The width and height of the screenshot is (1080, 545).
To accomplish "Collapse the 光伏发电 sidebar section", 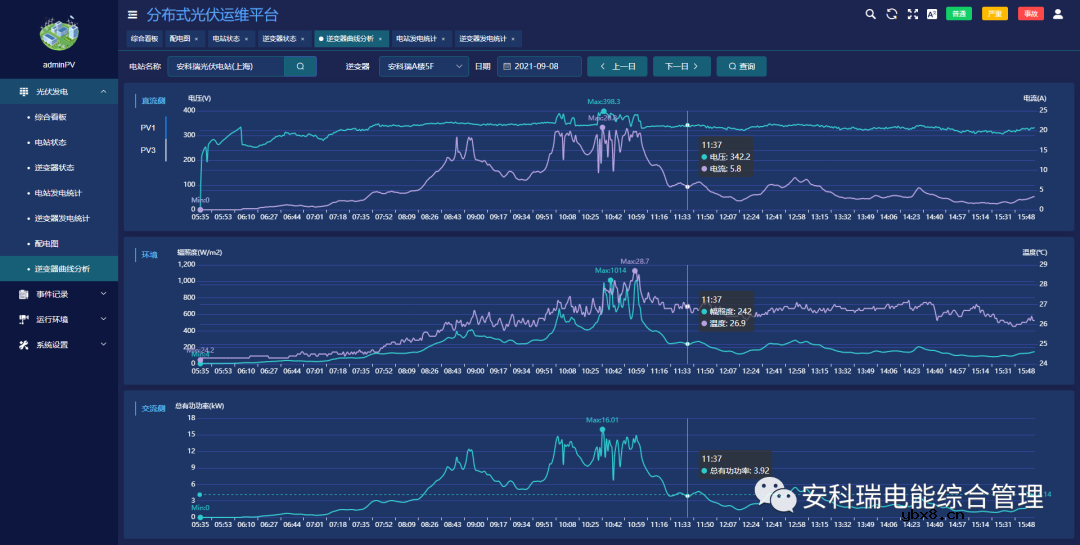I will tap(60, 92).
